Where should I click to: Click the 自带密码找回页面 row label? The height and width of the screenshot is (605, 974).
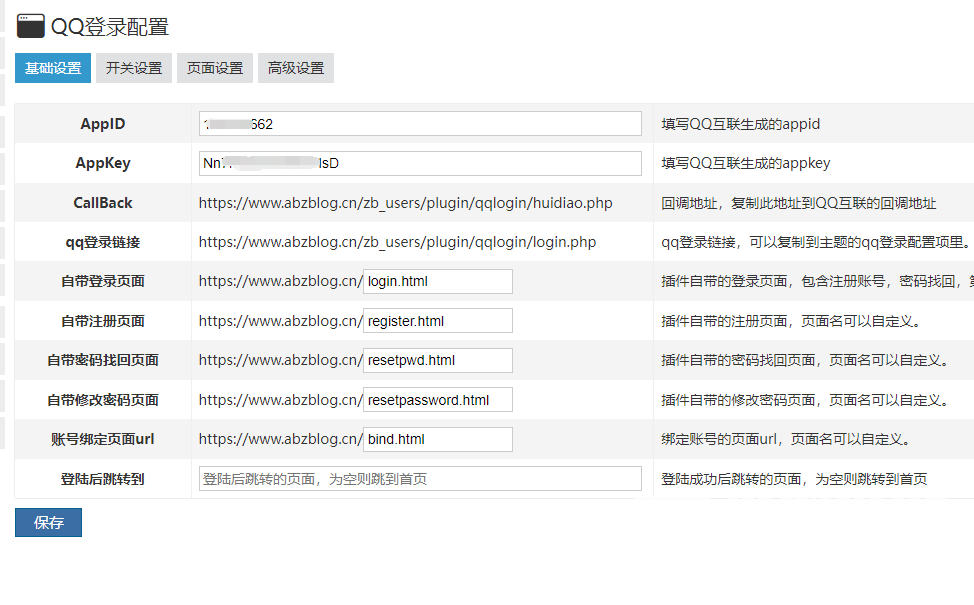[x=102, y=360]
